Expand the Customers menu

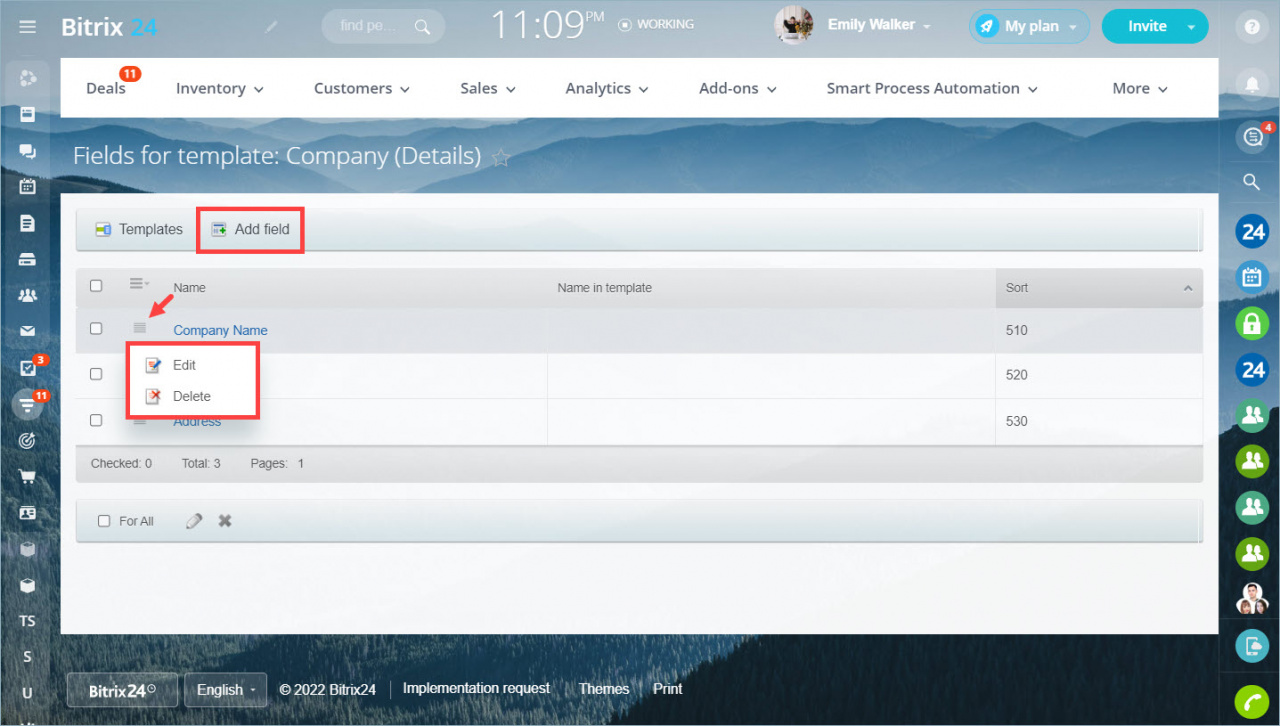coord(362,88)
